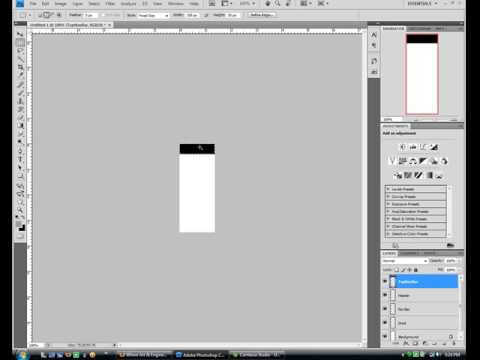
Task: Select the Brush tool
Action: pos(20,93)
